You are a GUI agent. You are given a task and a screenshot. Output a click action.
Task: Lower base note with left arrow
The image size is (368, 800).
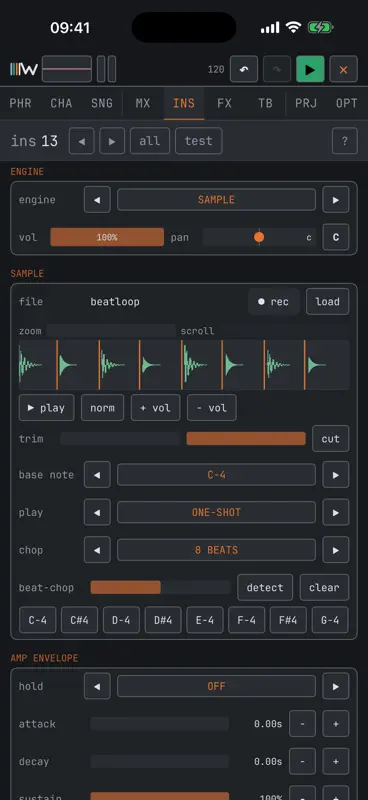(97, 475)
